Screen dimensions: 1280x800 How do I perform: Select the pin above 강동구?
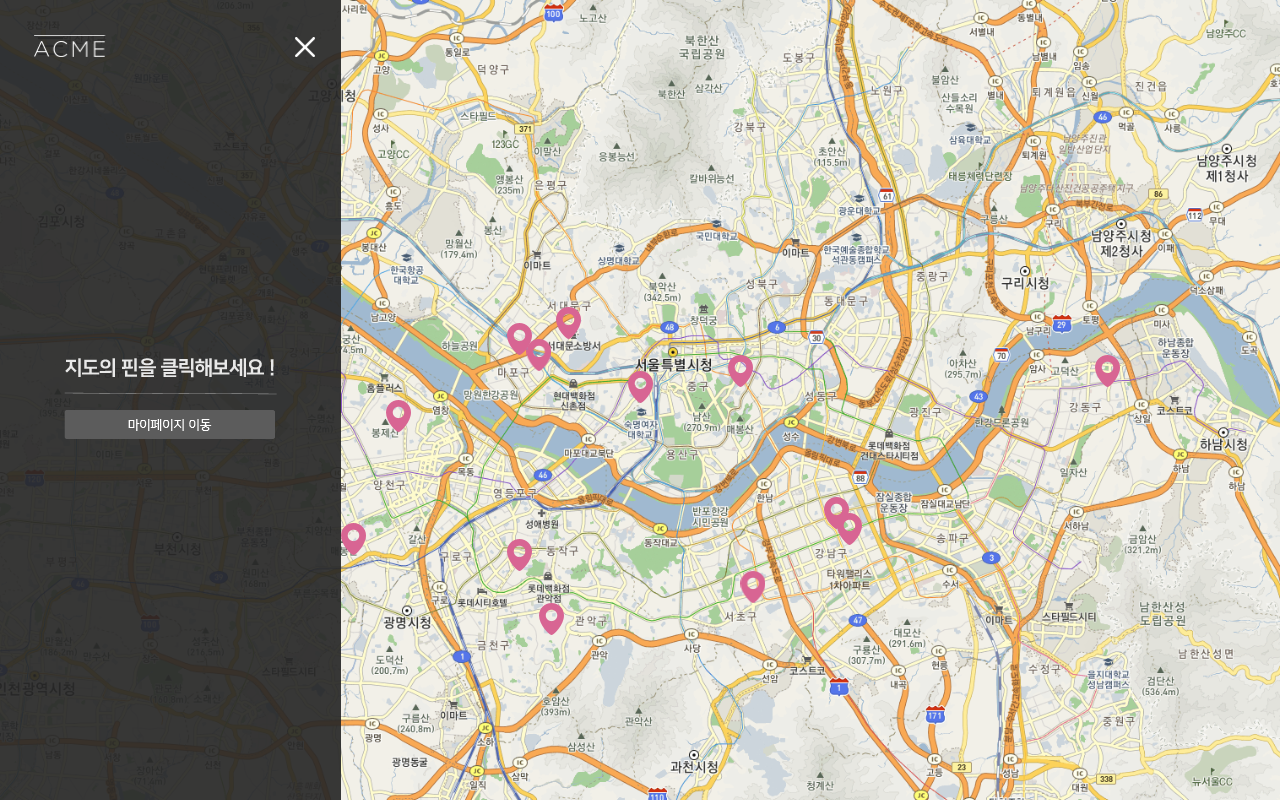coord(1107,371)
